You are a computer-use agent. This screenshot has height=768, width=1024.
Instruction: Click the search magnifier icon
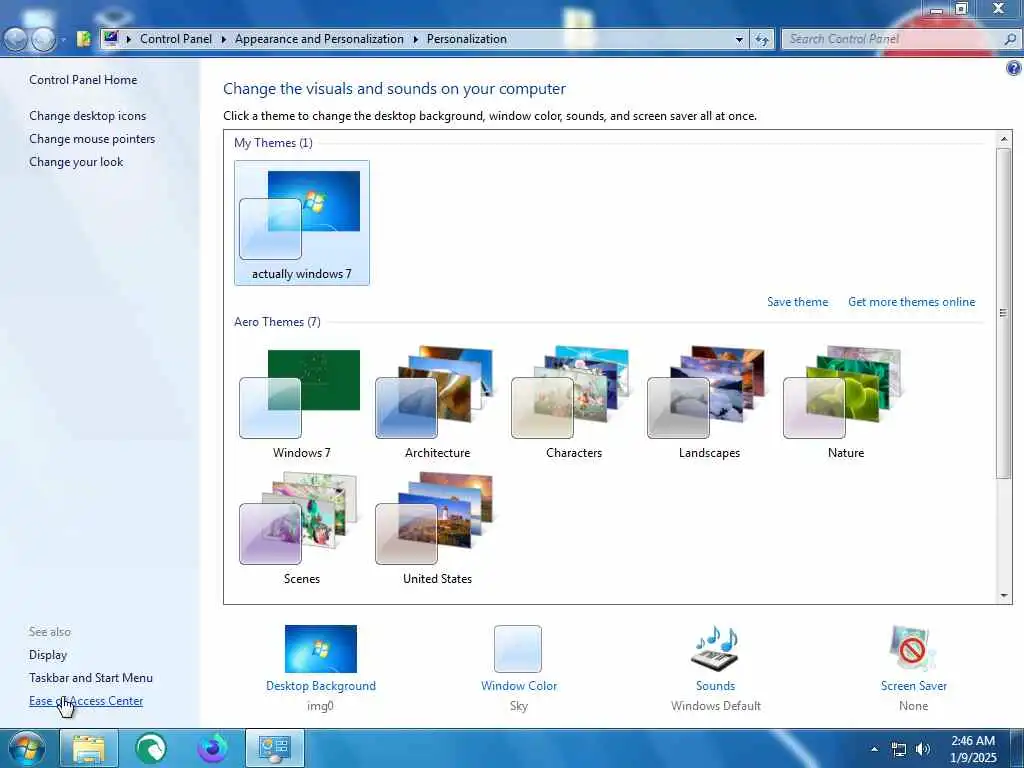1010,39
